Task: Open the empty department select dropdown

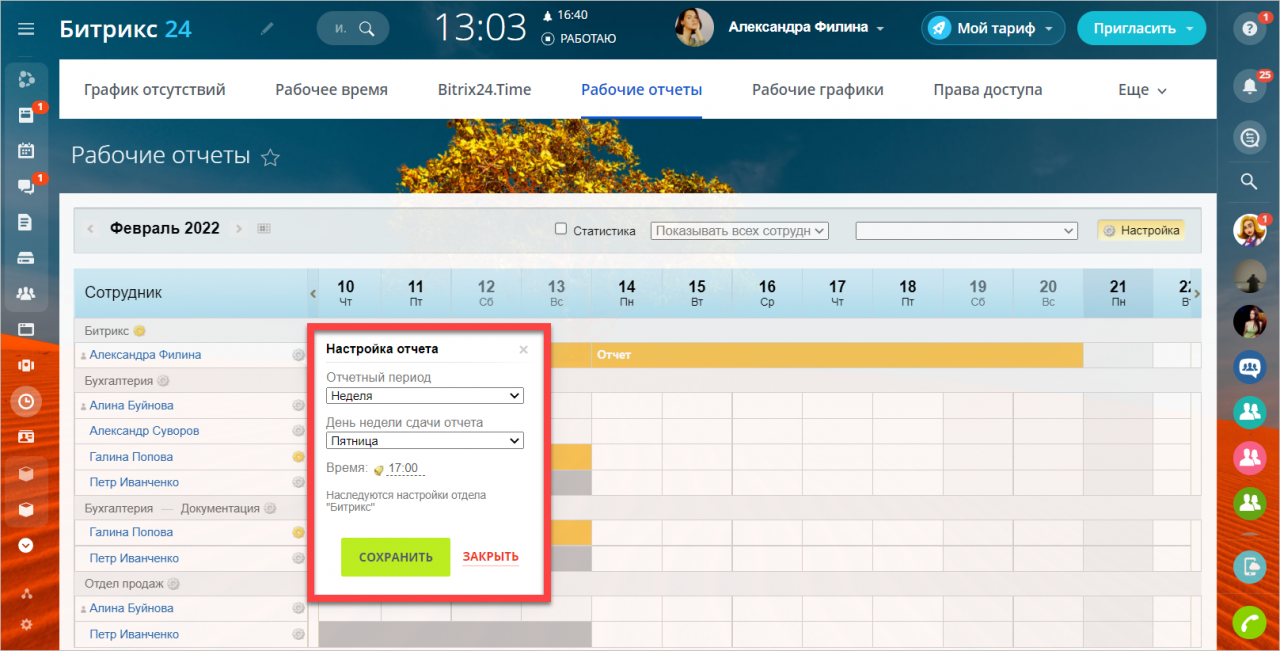Action: click(x=967, y=230)
